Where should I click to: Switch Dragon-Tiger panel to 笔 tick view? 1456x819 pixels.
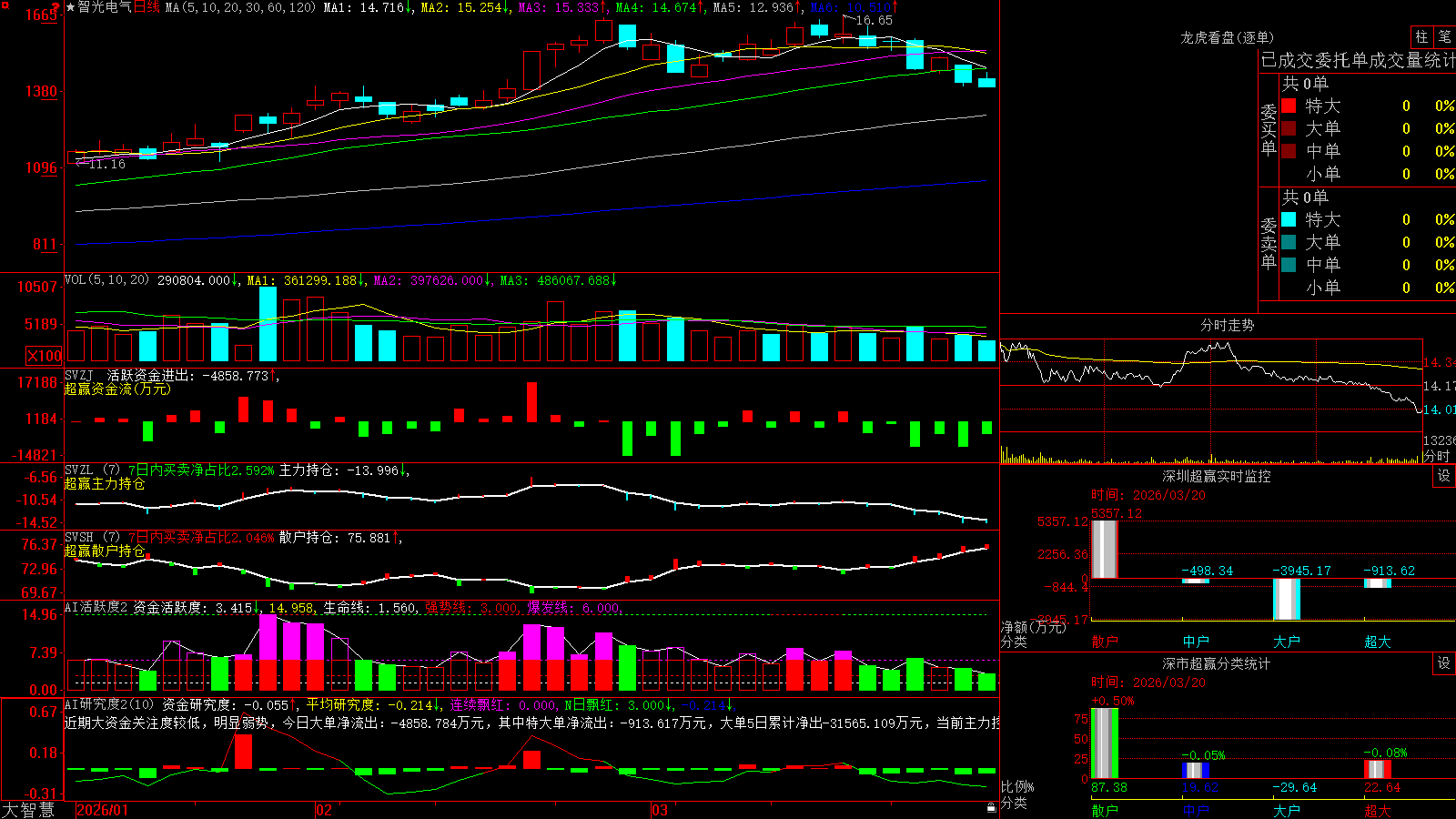coord(1445,37)
